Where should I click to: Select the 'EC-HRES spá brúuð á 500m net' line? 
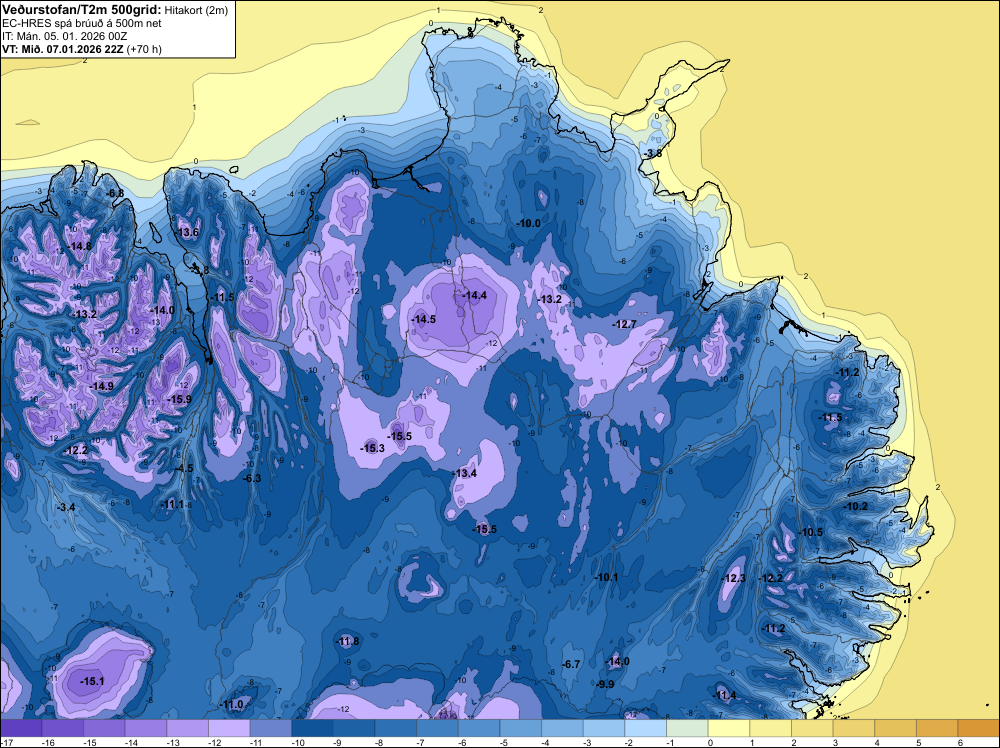(x=82, y=23)
